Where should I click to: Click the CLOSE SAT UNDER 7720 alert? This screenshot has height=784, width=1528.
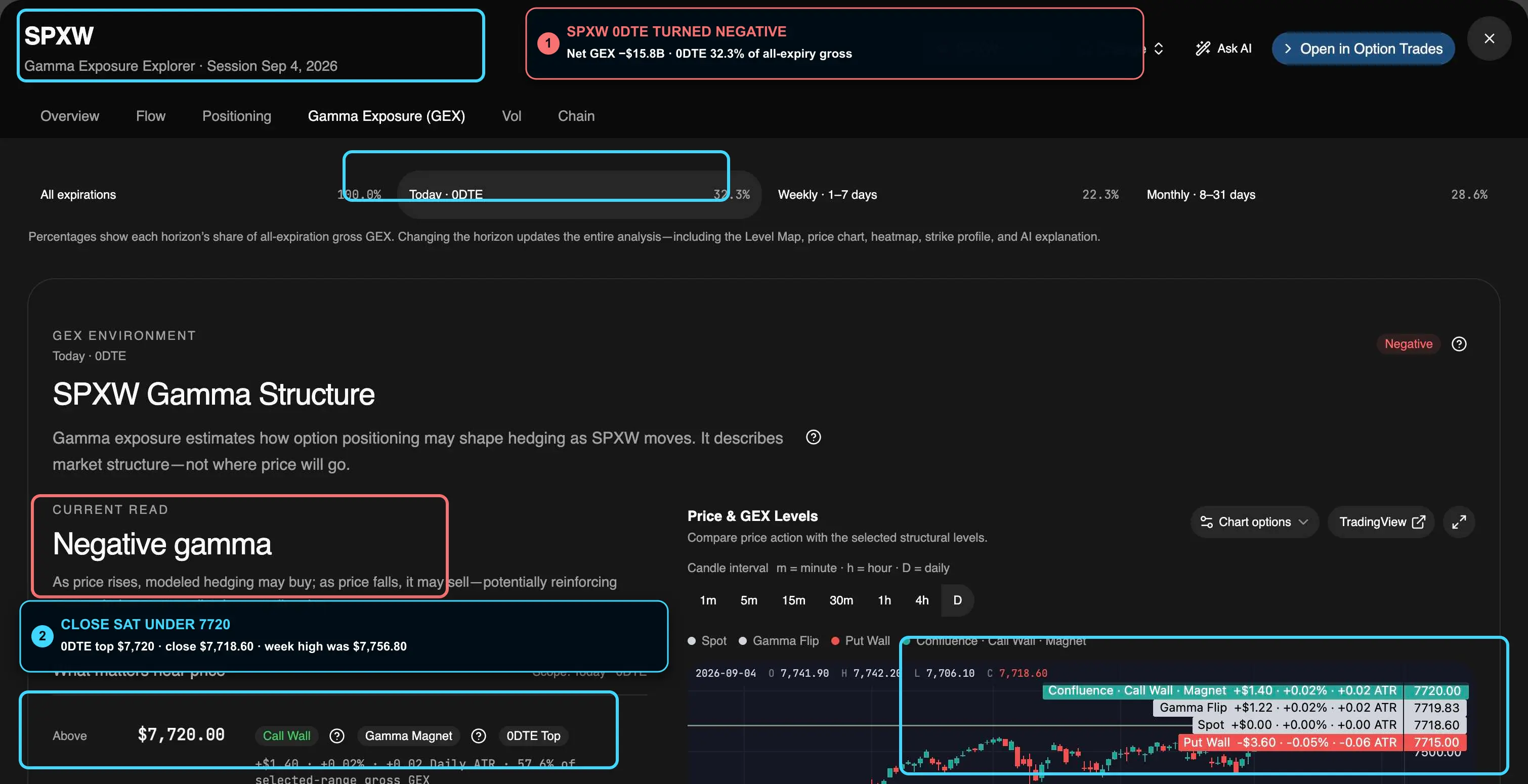click(344, 636)
